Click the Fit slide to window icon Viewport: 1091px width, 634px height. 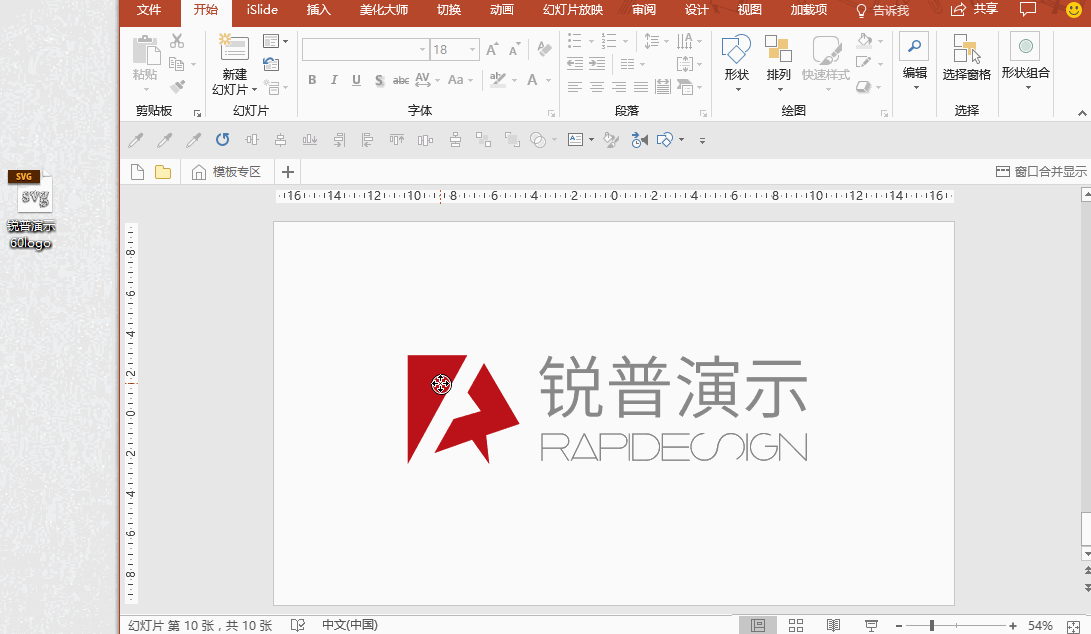pos(1074,626)
